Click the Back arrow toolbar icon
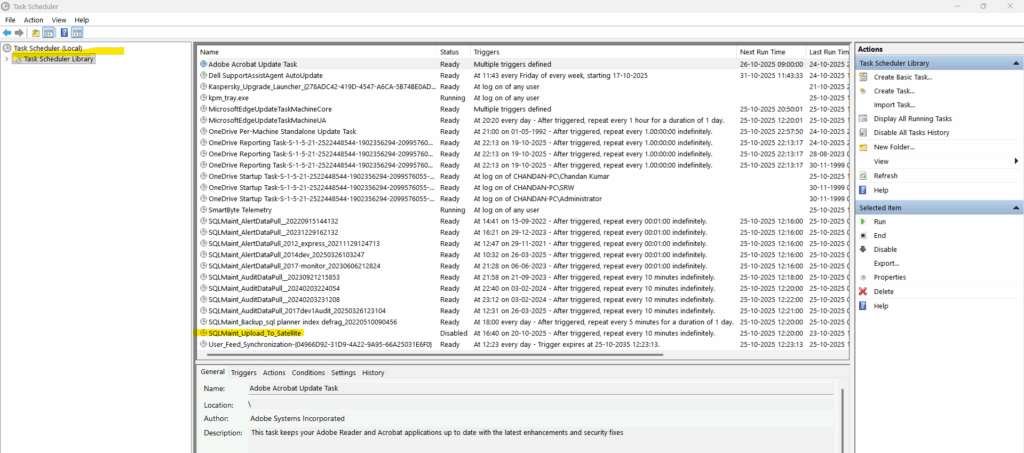The width and height of the screenshot is (1024, 453). pos(7,32)
